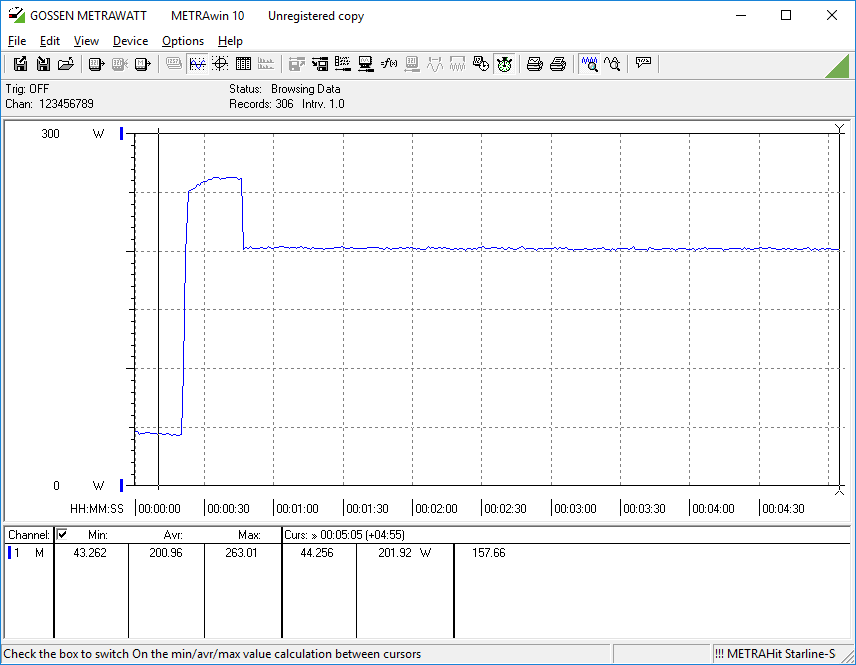Click the grayed-out bar graph view icon

[266, 64]
